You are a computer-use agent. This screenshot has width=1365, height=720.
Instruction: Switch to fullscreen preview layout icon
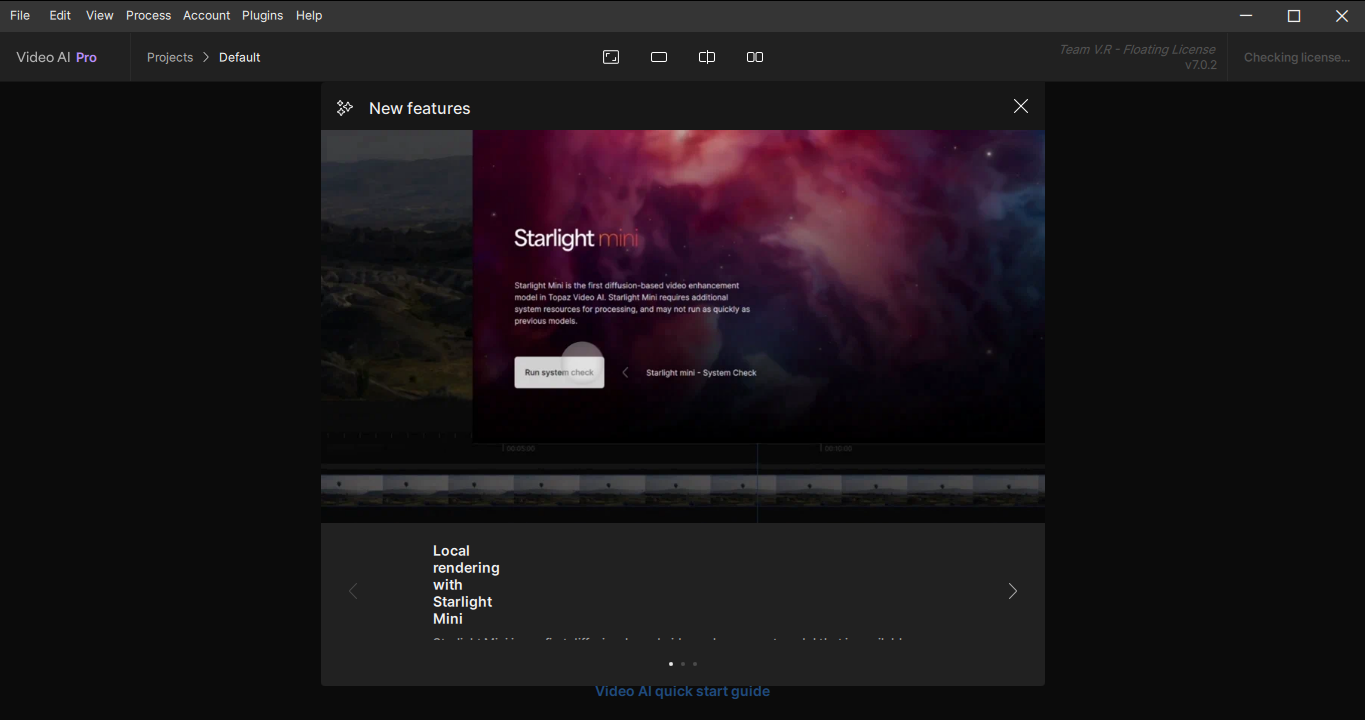[611, 57]
